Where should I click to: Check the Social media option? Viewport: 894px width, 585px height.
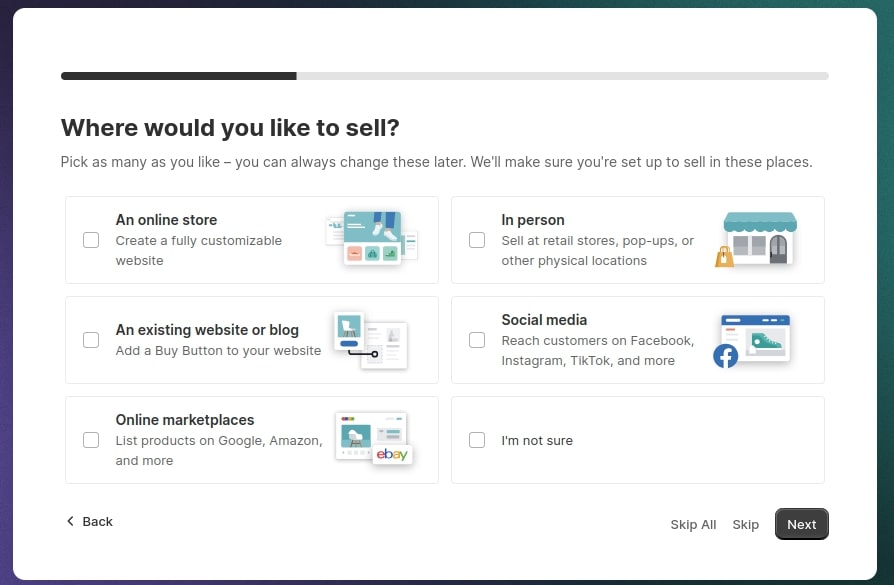pos(477,340)
